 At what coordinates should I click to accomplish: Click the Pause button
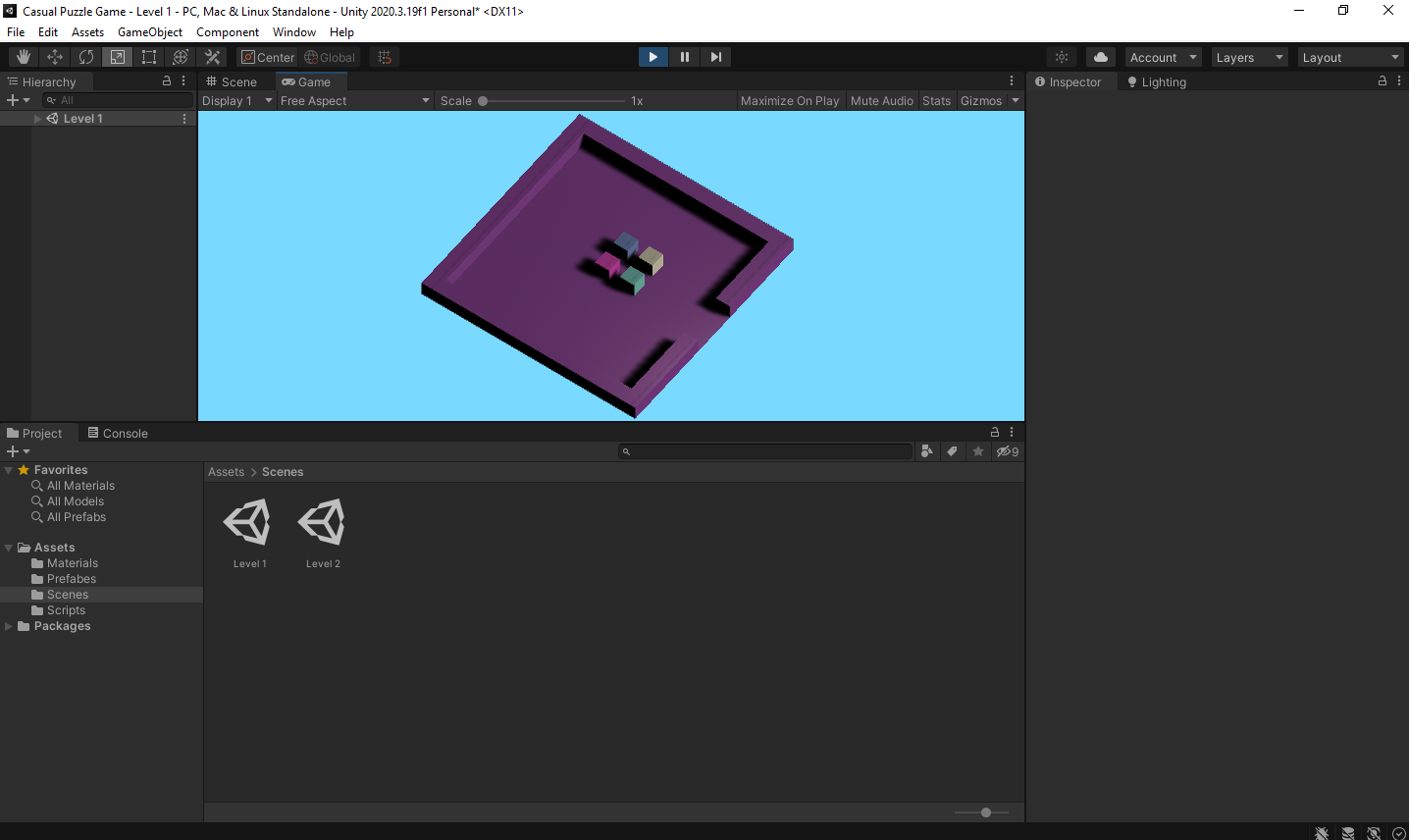tap(685, 57)
